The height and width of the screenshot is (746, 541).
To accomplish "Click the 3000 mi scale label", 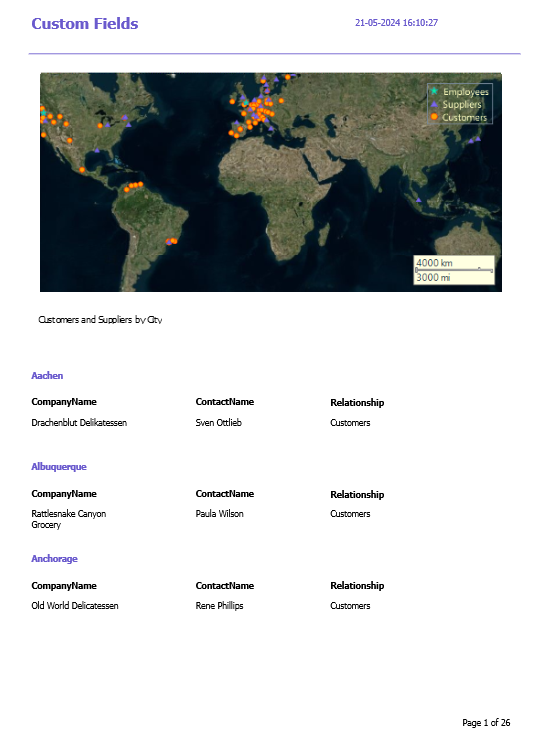I will (x=433, y=277).
